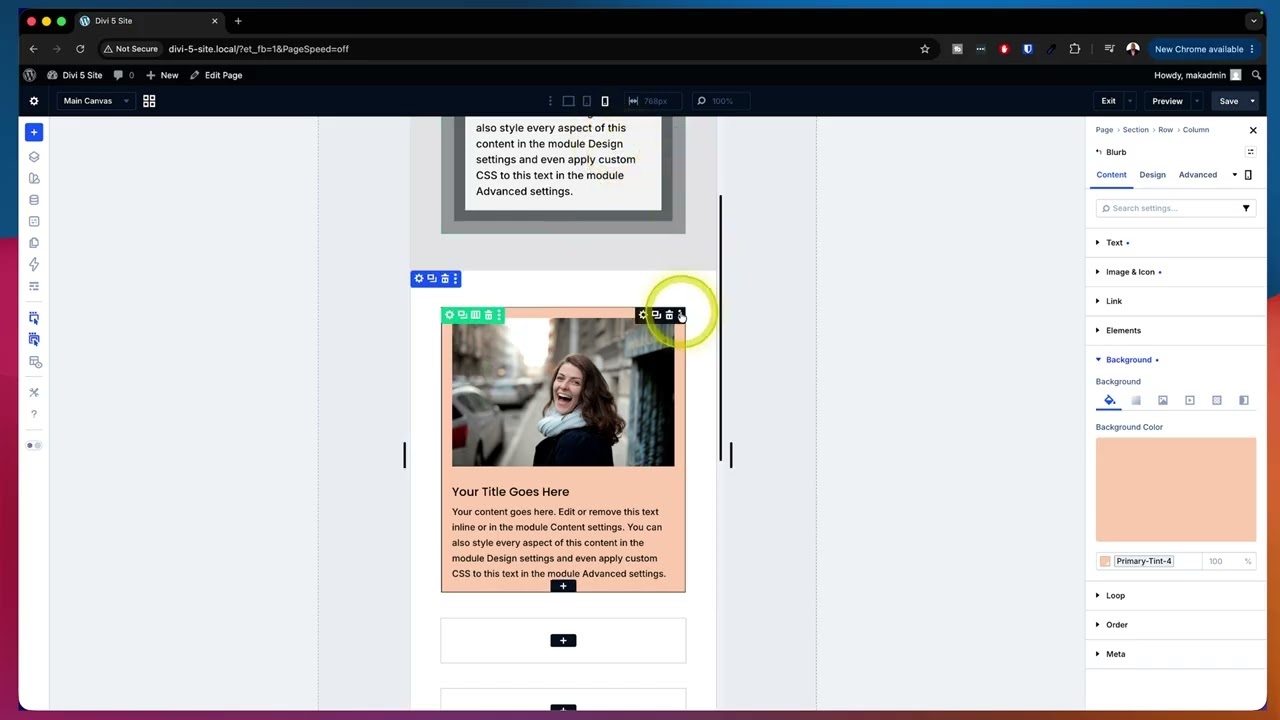This screenshot has height=720, width=1280.
Task: Add row with plus in empty box
Action: 563,641
